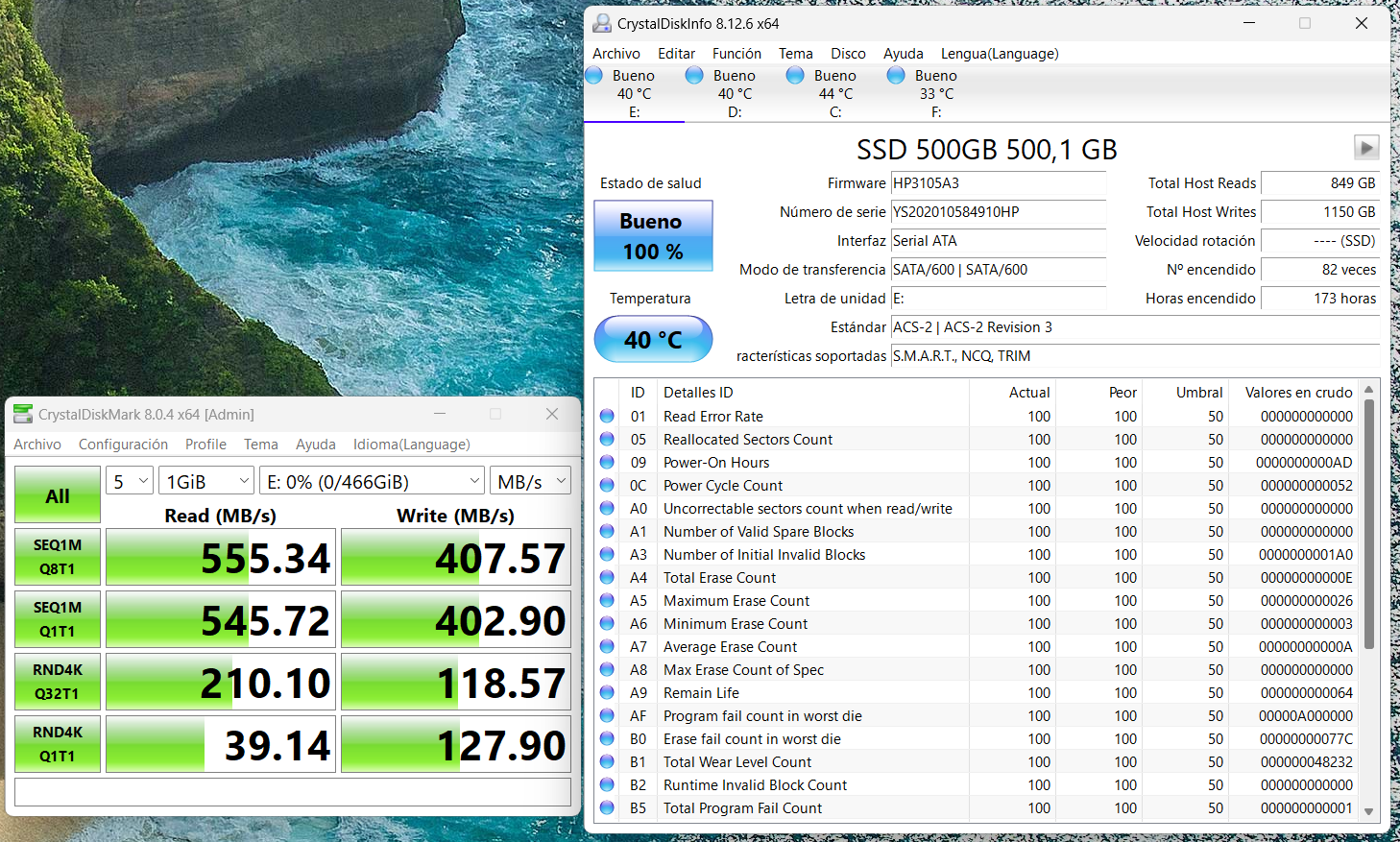Open the test count dropdown showing 5
This screenshot has height=842, width=1400.
(x=130, y=482)
